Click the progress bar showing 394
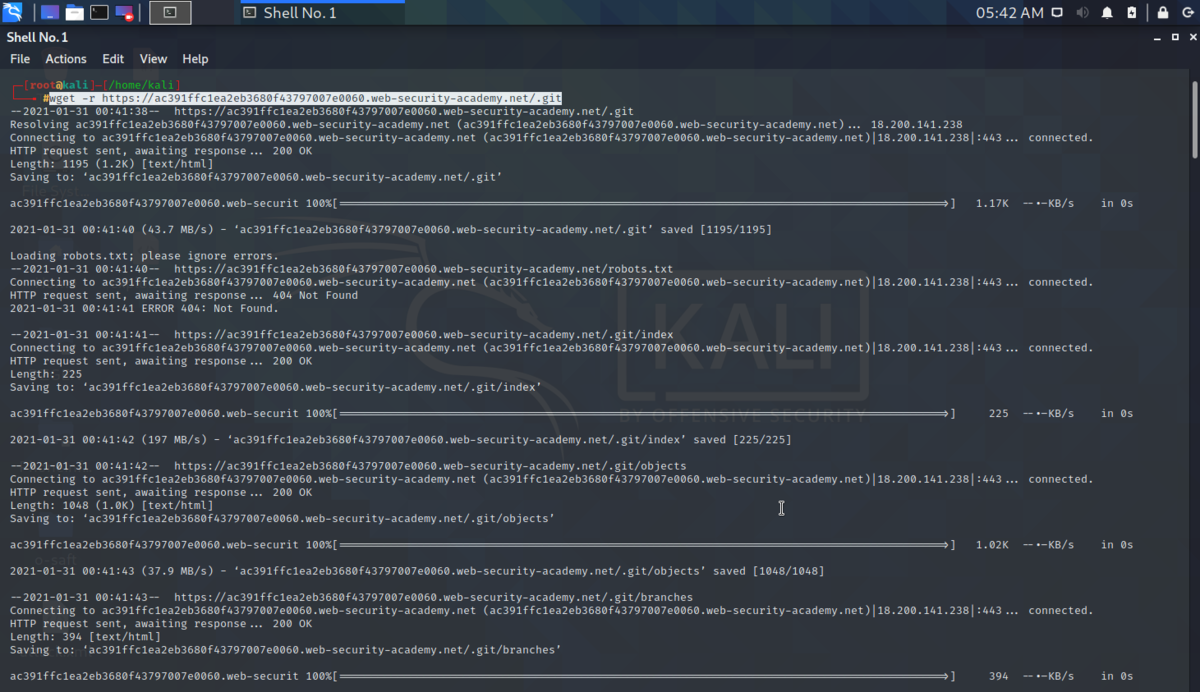The width and height of the screenshot is (1200, 692). (x=644, y=676)
